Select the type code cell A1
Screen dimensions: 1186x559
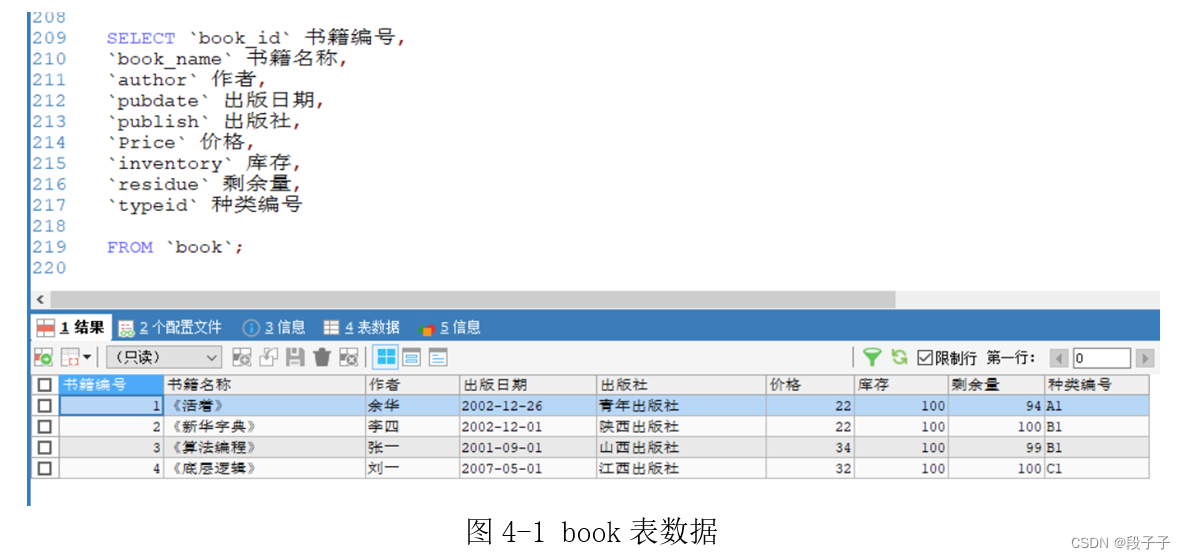pyautogui.click(x=1097, y=406)
